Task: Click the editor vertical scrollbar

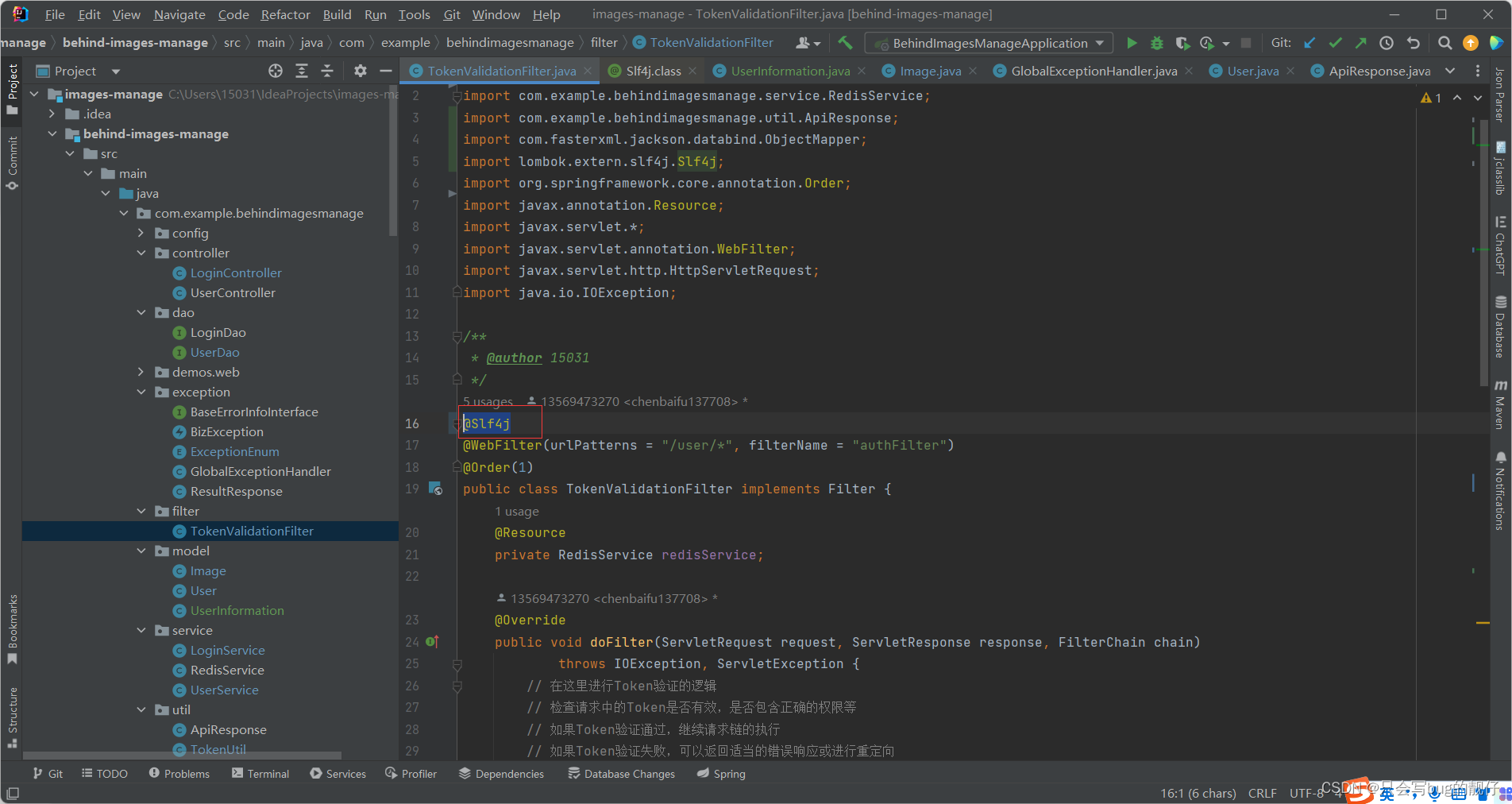Action: pos(1483,254)
